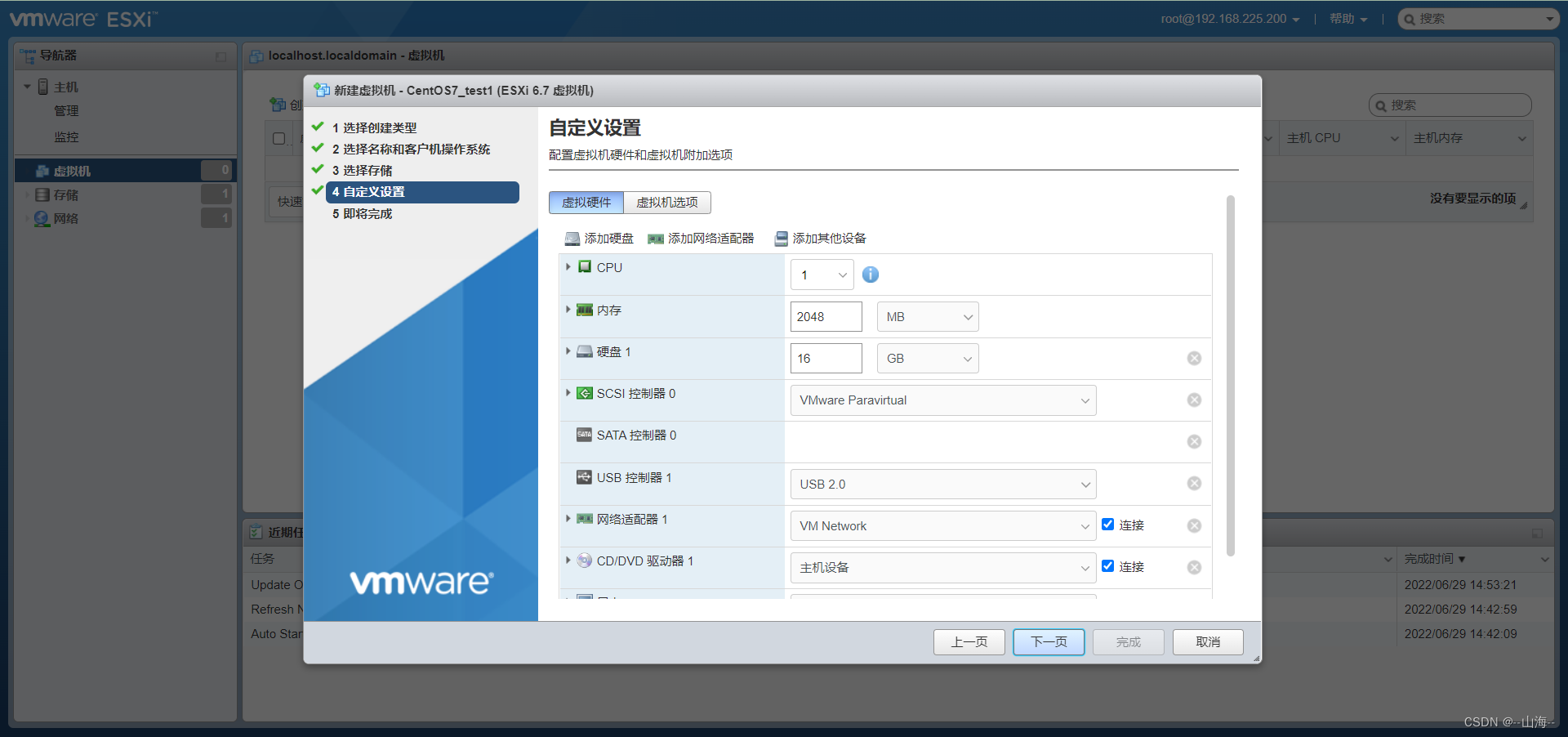Toggle 连接 checkbox for CD/DVD drive 1

1107,566
